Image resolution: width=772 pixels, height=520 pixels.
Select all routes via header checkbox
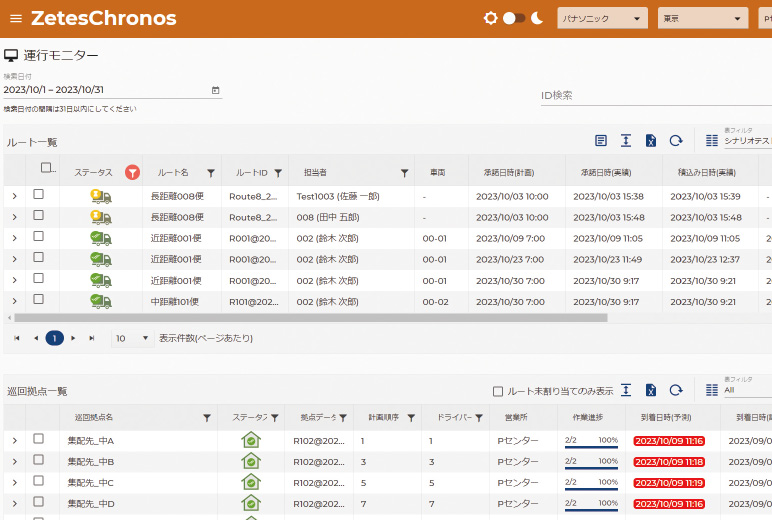[x=46, y=169]
